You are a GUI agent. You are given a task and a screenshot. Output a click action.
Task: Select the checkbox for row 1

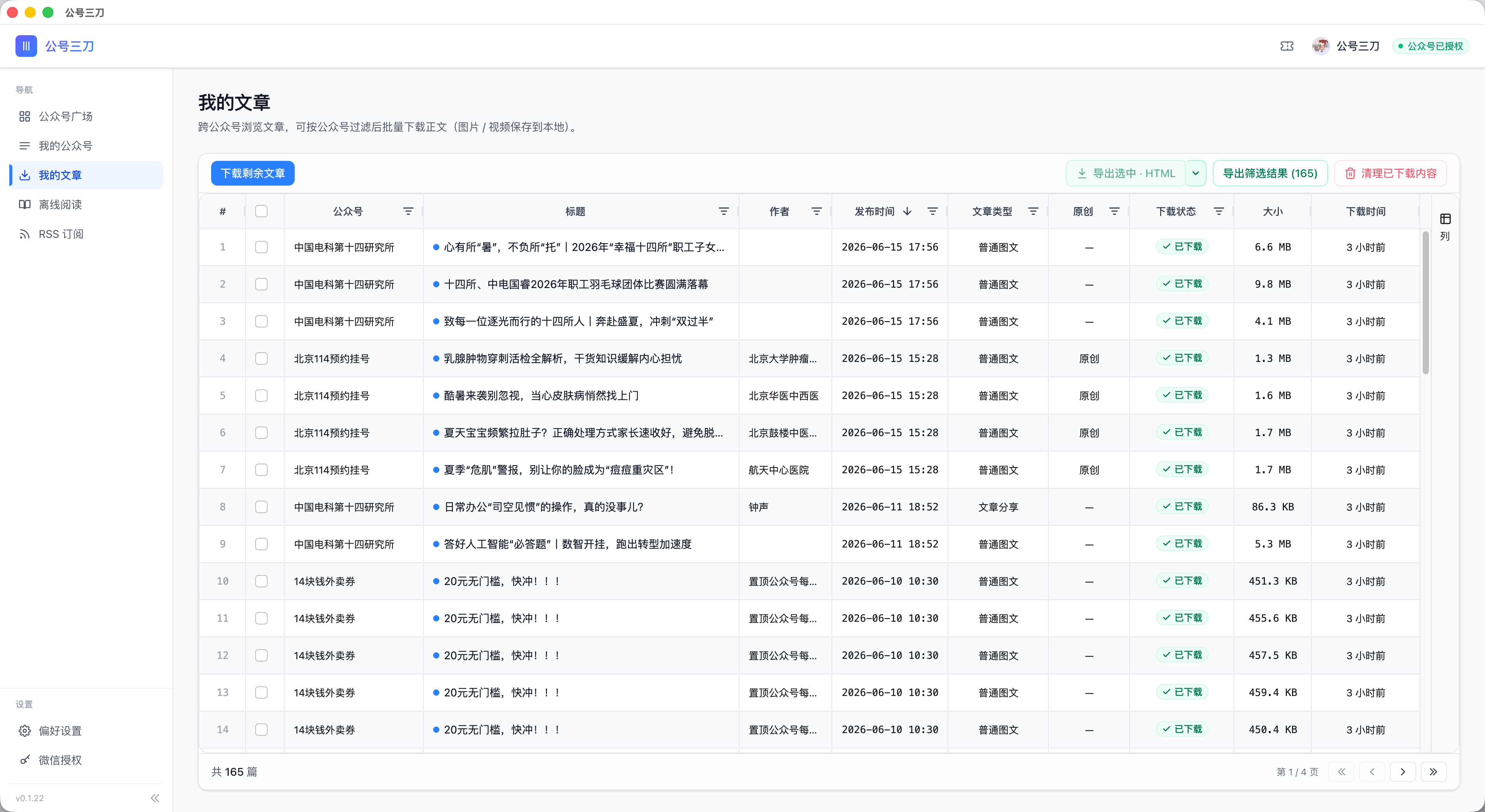(261, 247)
